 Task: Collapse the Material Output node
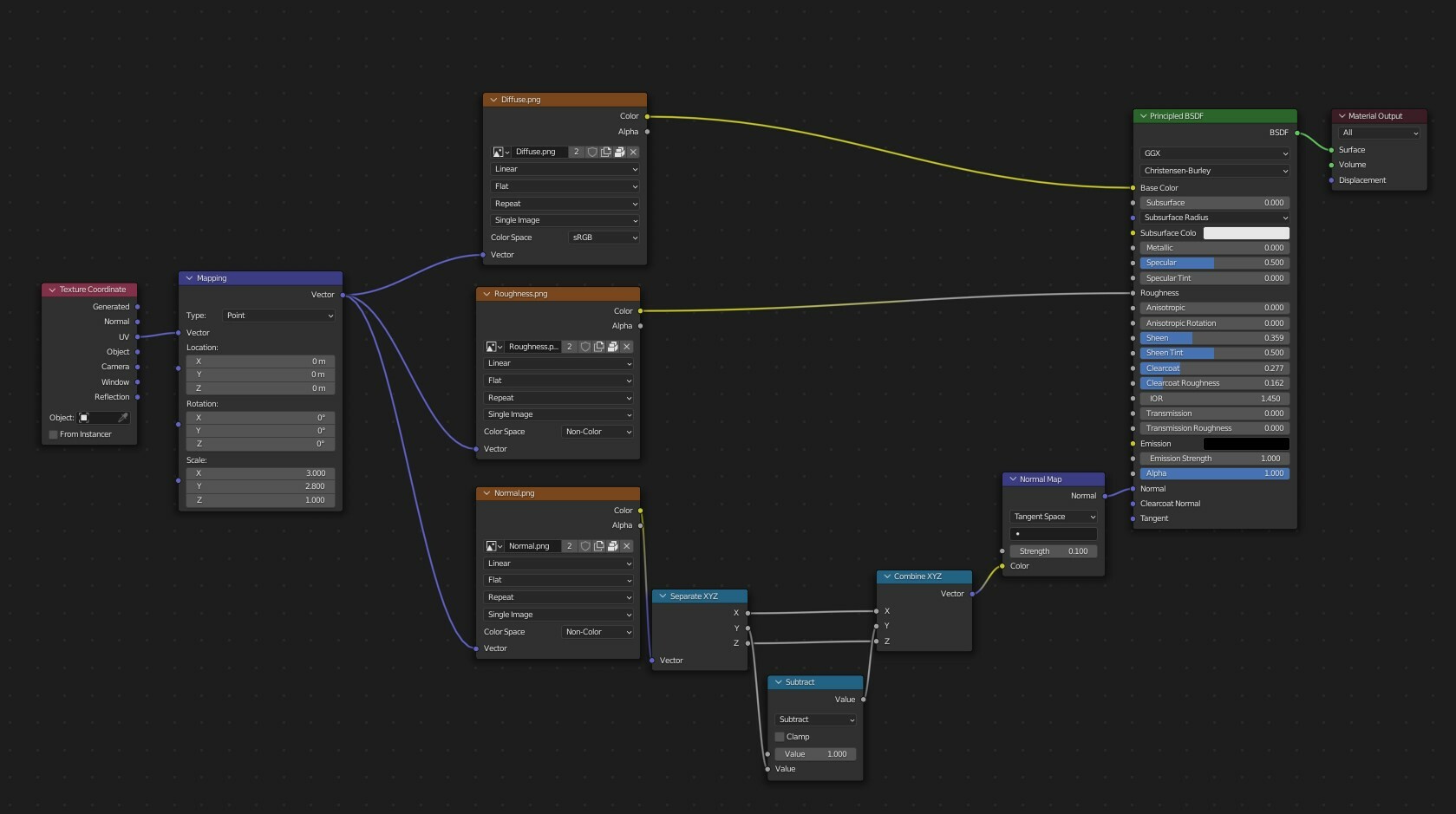coord(1342,116)
